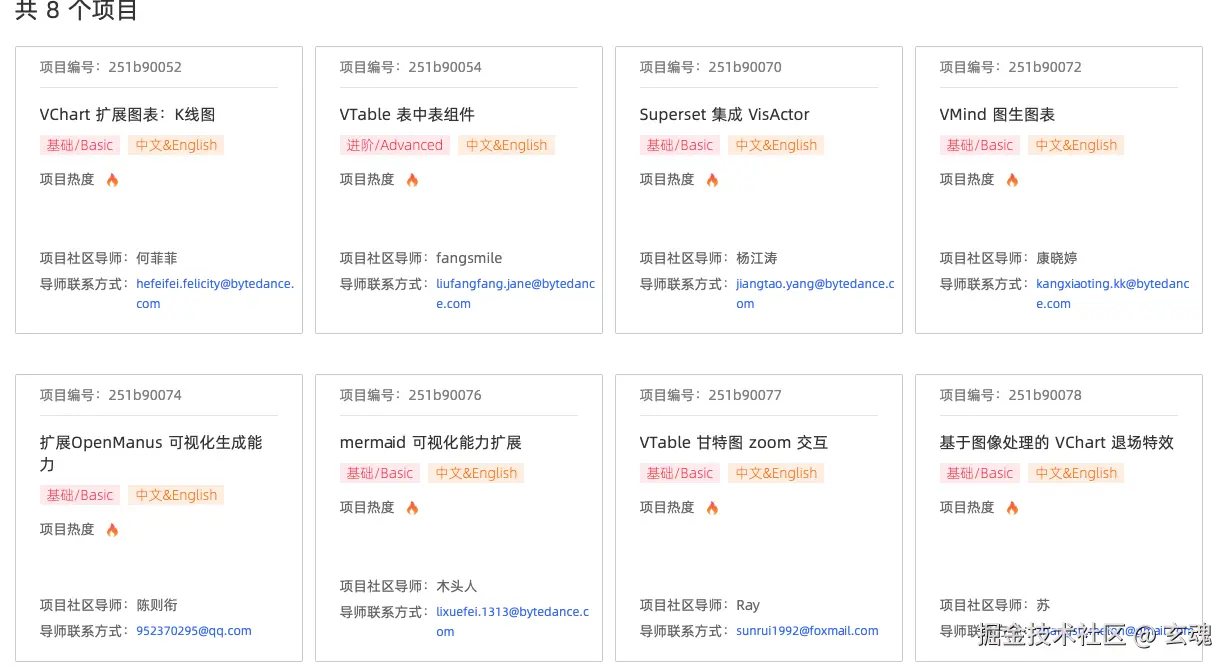
Task: Click 基础/Basic tag on 扩展OpenManus card
Action: [80, 495]
